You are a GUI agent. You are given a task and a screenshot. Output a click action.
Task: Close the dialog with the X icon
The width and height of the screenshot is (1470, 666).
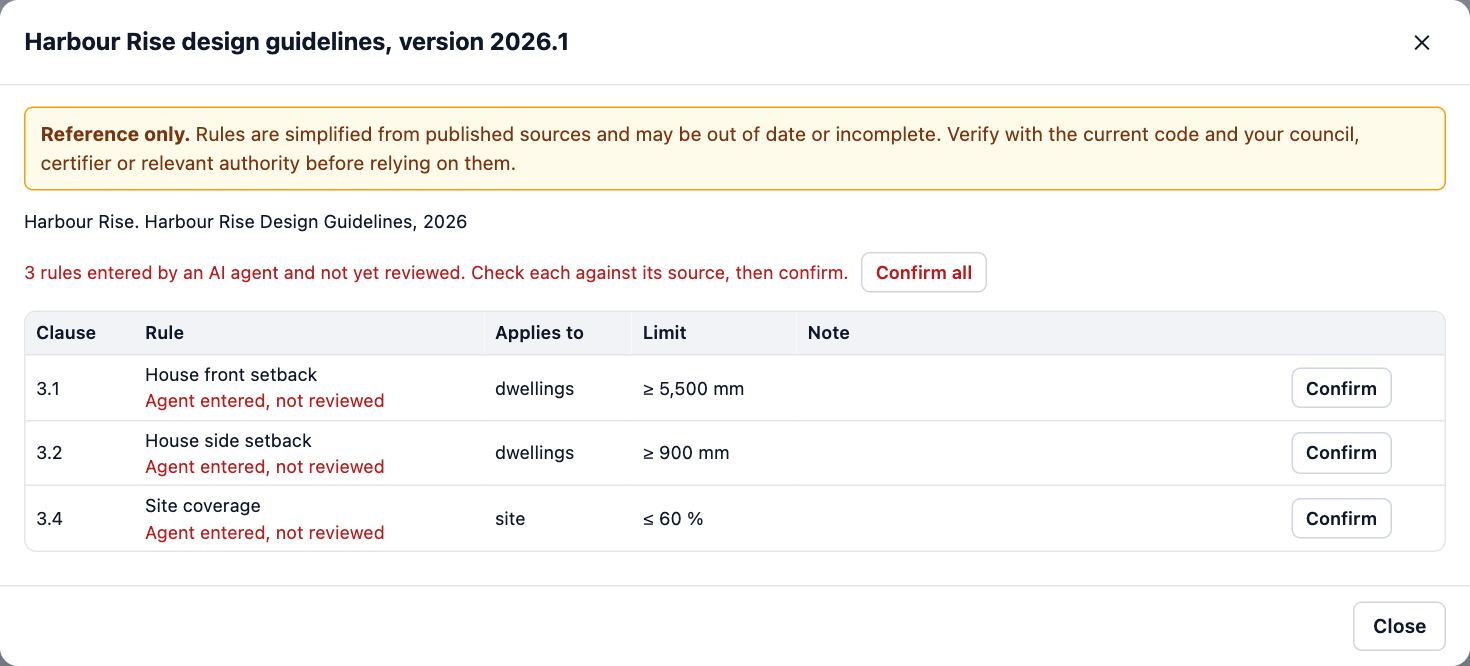(x=1421, y=43)
